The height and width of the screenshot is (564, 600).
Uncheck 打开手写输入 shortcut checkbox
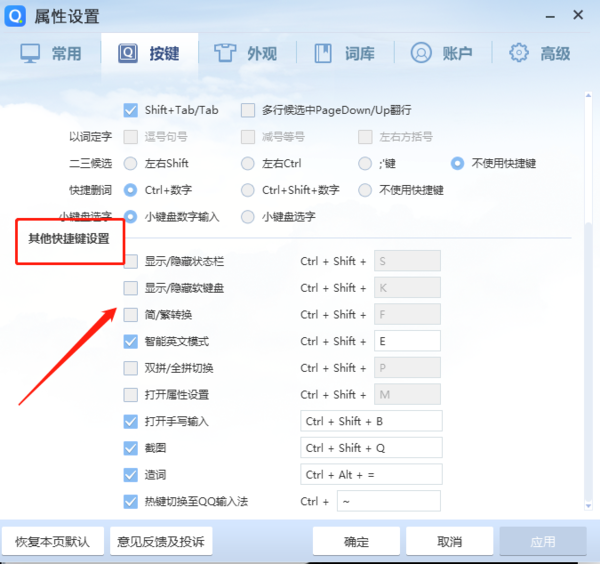click(130, 422)
